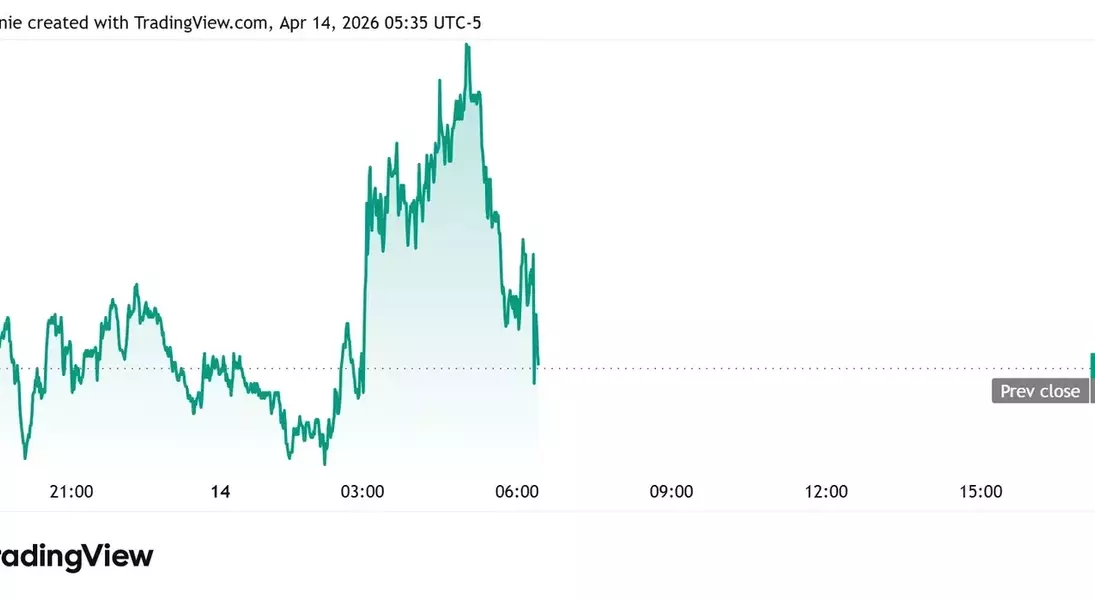Screen dimensions: 1095x600
Task: Click the 03:00 time axis label
Action: coord(362,491)
